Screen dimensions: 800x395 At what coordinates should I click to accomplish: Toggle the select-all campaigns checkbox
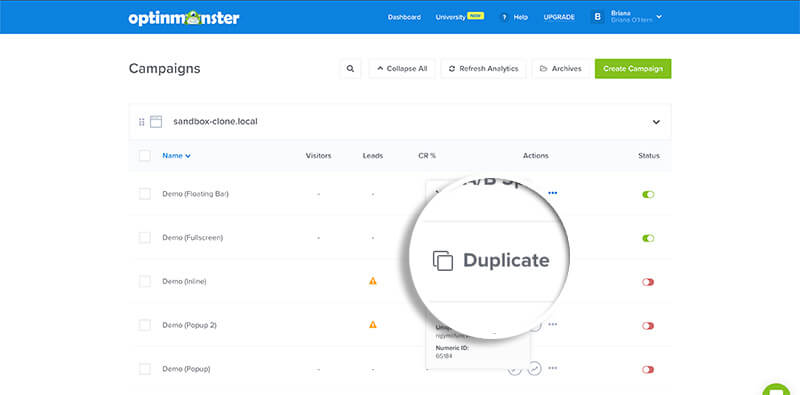coord(145,156)
